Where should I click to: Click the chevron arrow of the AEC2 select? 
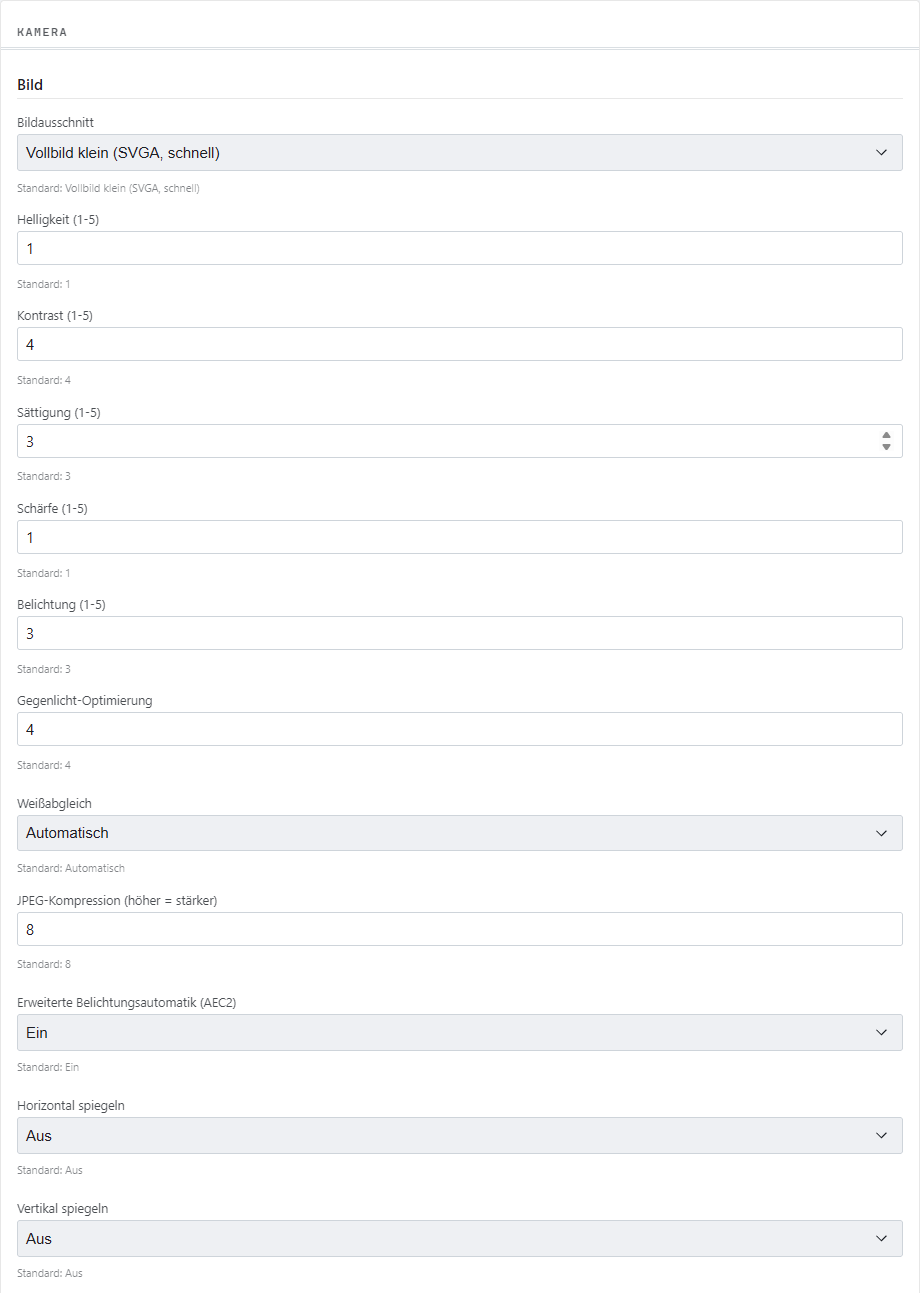pyautogui.click(x=881, y=1033)
